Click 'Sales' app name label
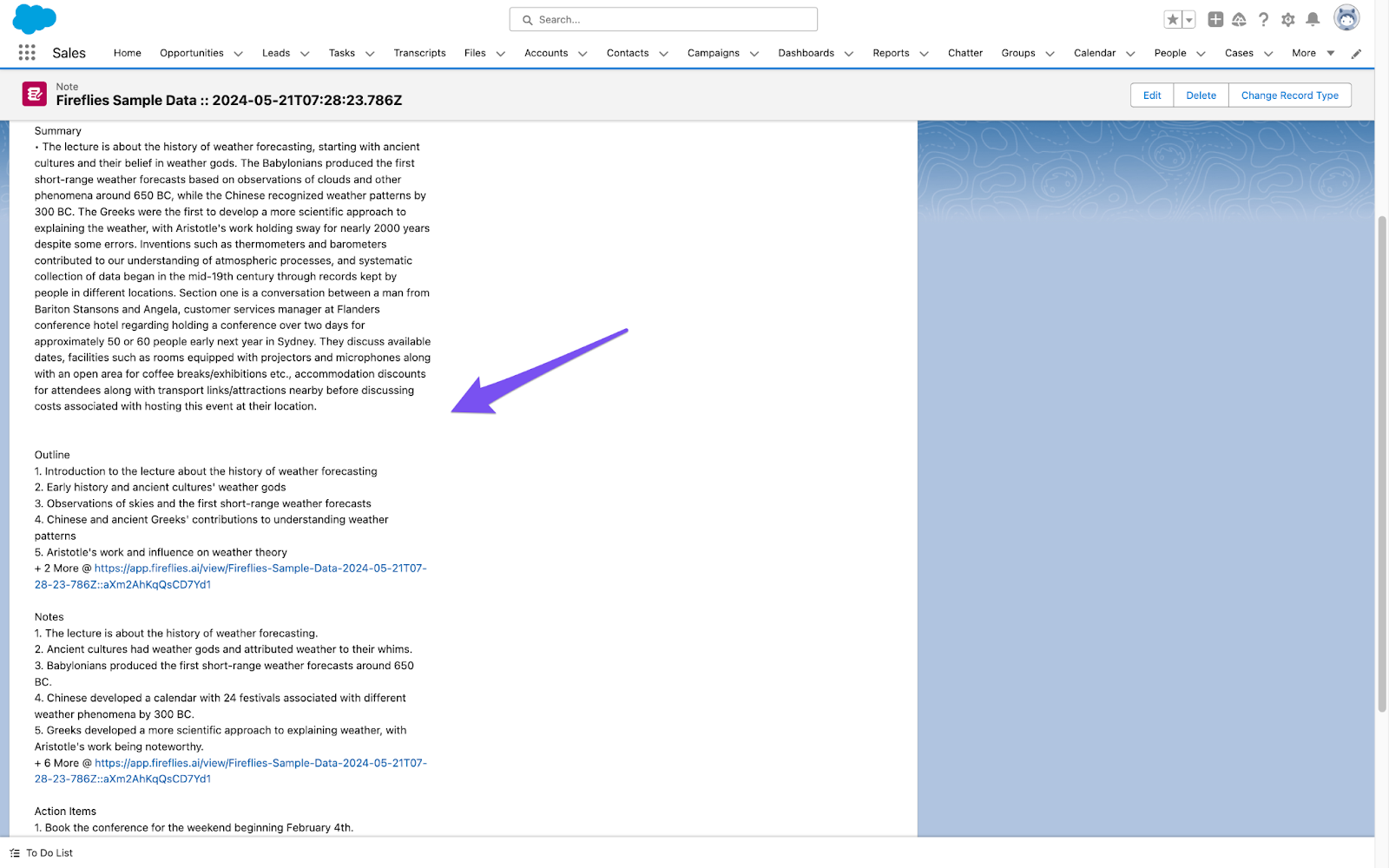 tap(69, 53)
